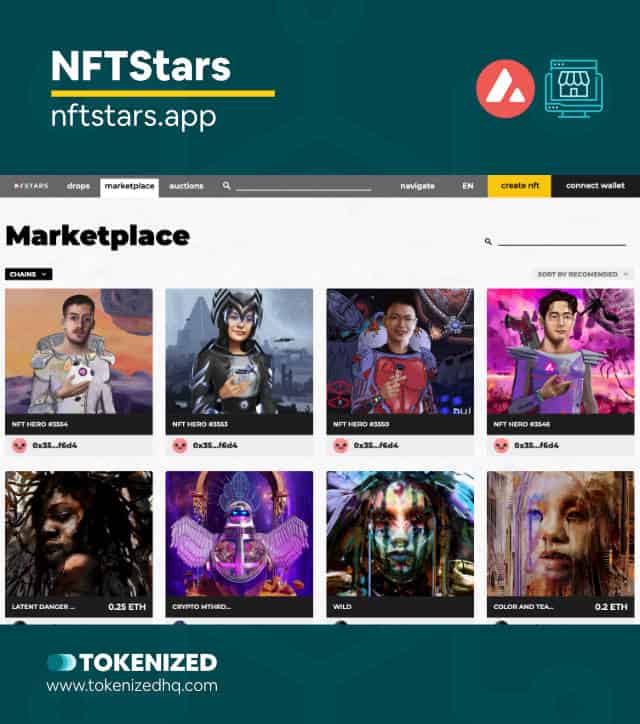This screenshot has width=640, height=724.
Task: Open the EN language selector
Action: [468, 186]
